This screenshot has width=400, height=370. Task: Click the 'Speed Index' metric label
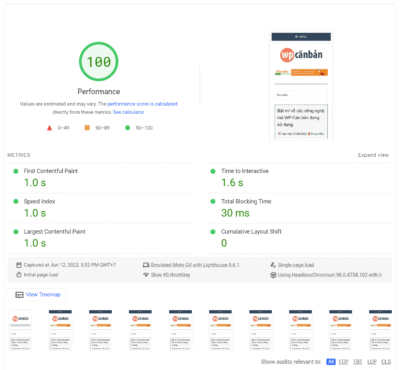tap(39, 201)
